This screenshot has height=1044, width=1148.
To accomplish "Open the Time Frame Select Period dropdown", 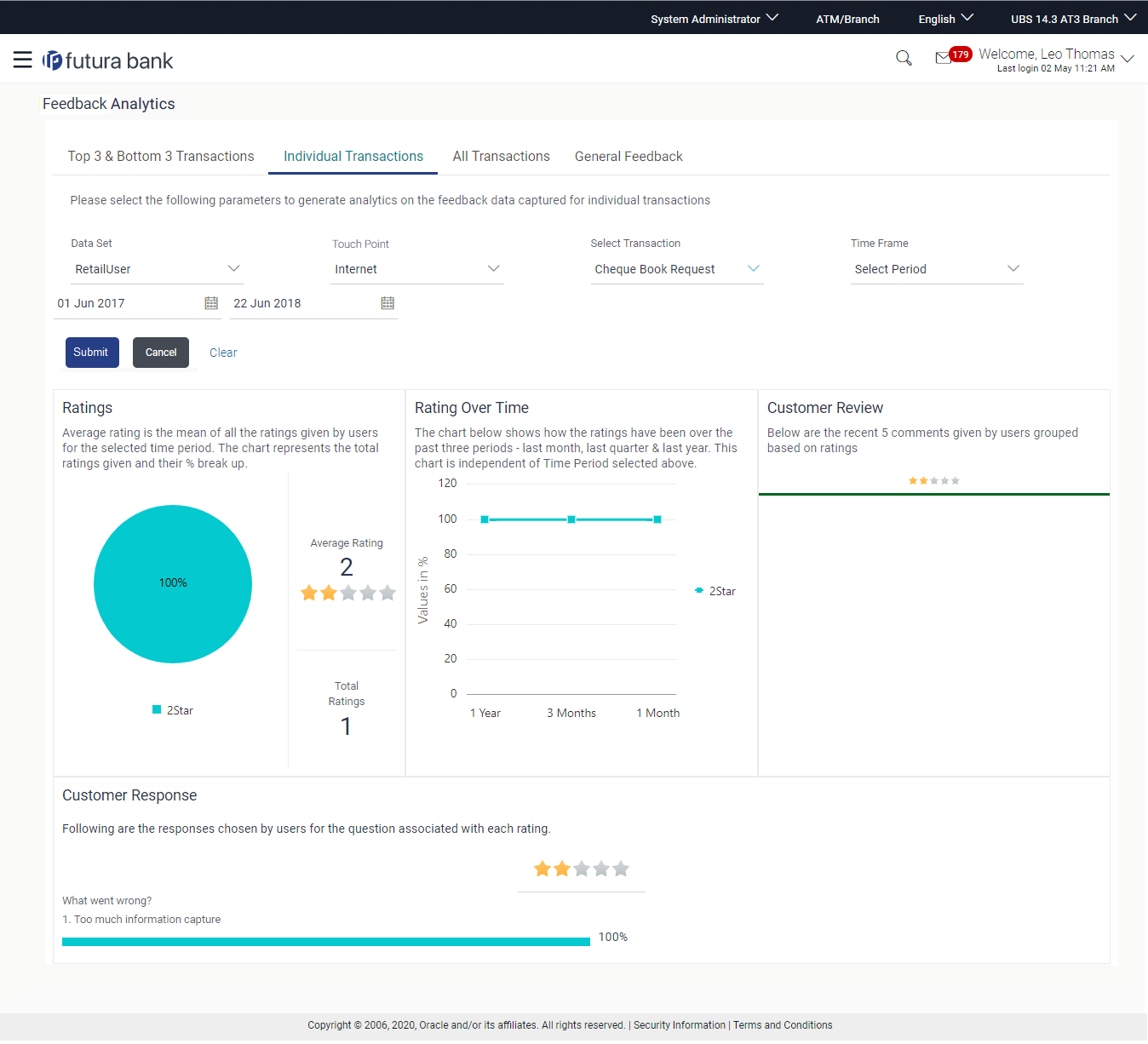I will [937, 269].
